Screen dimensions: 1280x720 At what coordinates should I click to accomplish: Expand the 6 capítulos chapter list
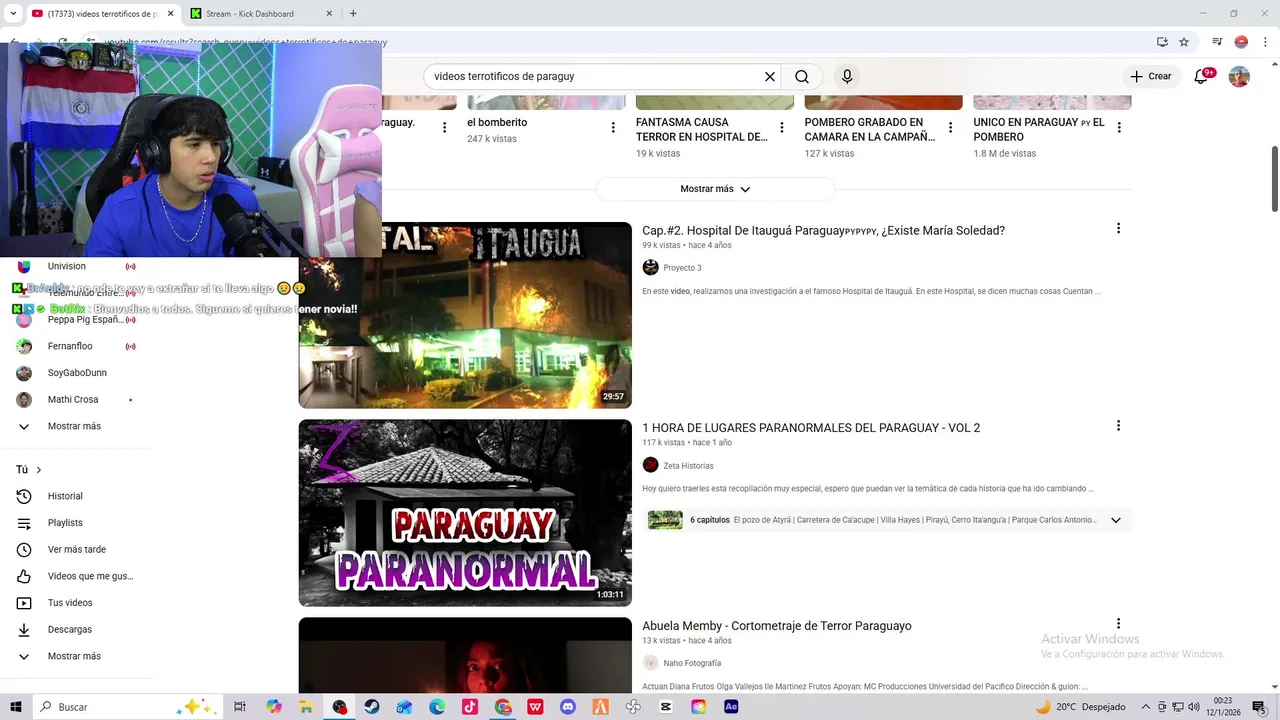(1115, 520)
